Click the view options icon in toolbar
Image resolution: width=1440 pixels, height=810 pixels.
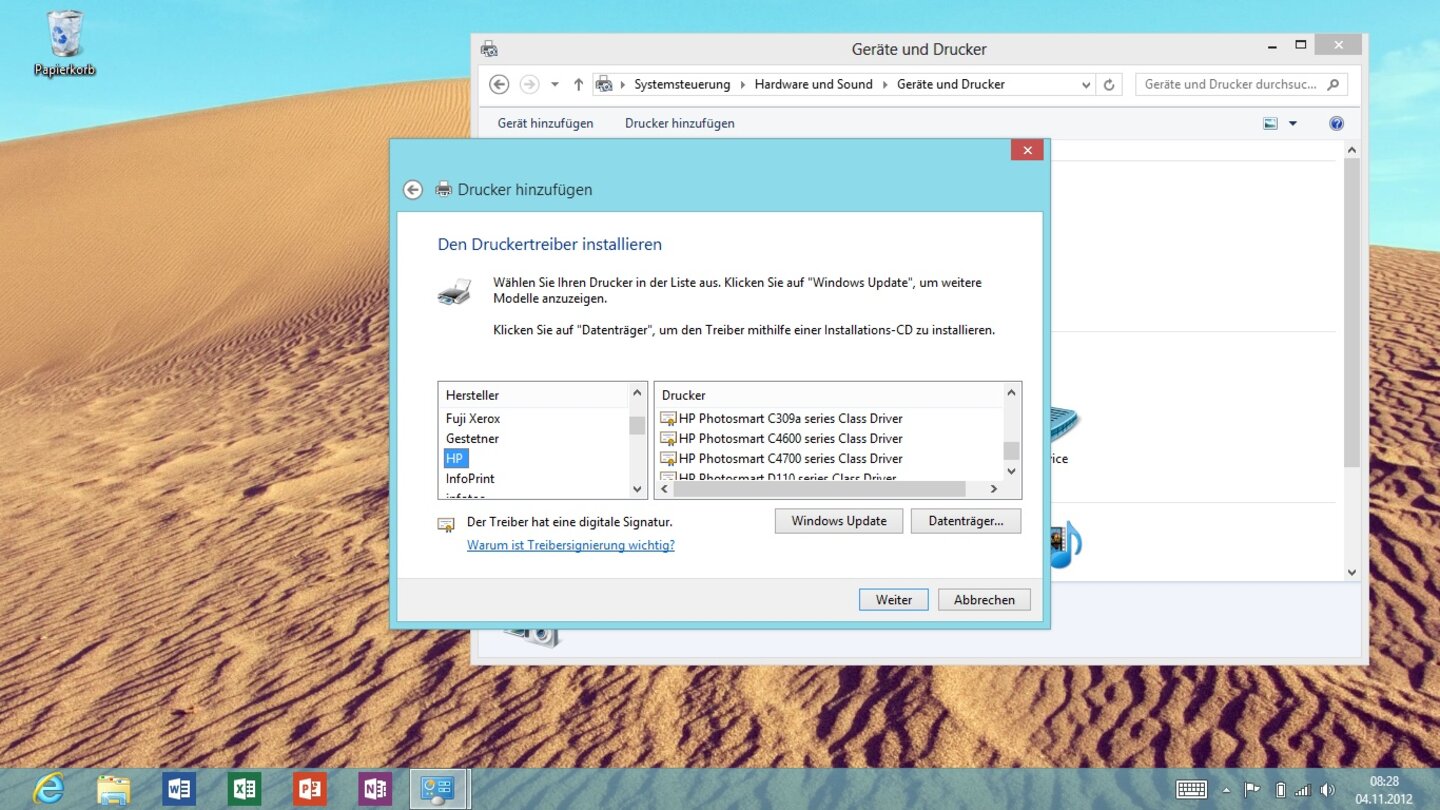(1270, 124)
